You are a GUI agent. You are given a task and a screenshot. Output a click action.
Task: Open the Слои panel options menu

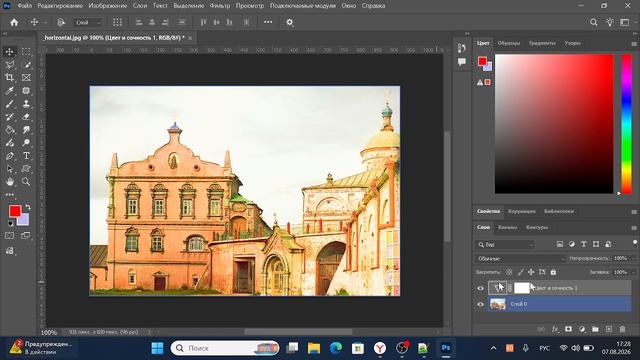[x=634, y=228]
